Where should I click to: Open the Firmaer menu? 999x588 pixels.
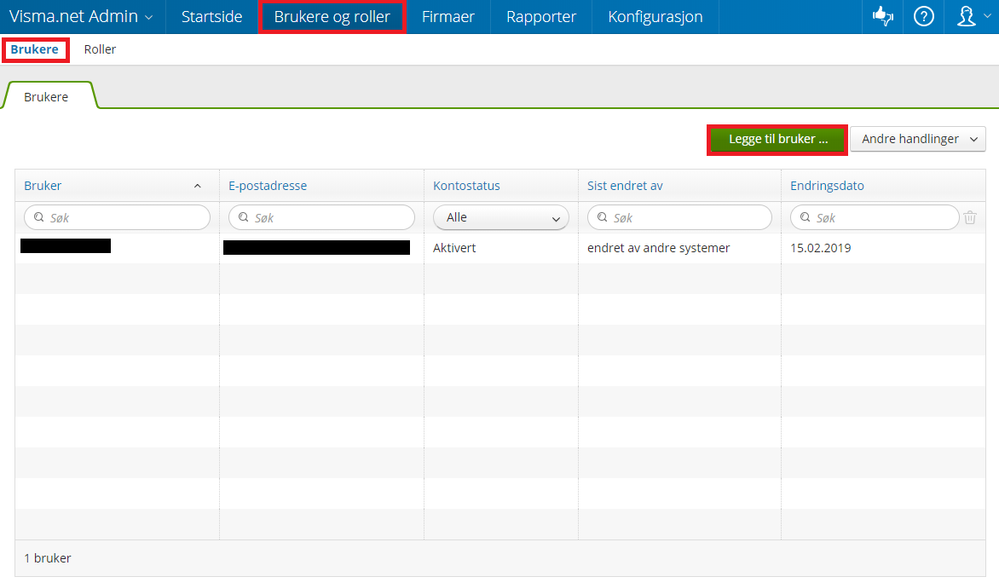pyautogui.click(x=448, y=17)
